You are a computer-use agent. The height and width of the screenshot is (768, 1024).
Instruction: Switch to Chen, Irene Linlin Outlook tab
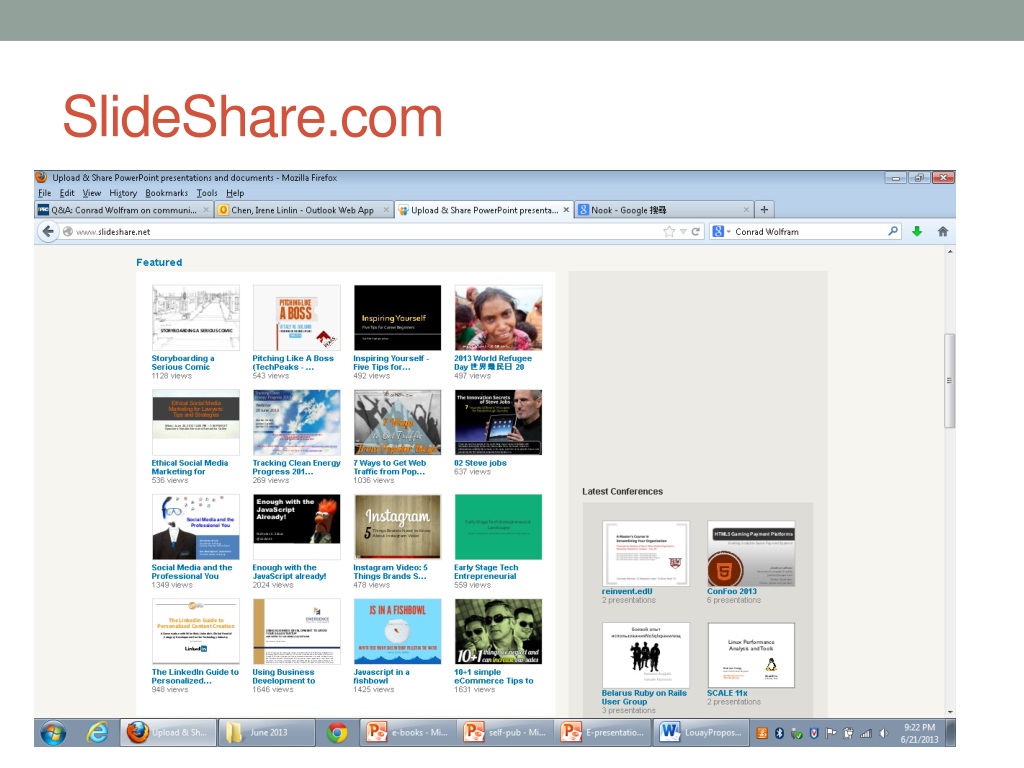(304, 210)
